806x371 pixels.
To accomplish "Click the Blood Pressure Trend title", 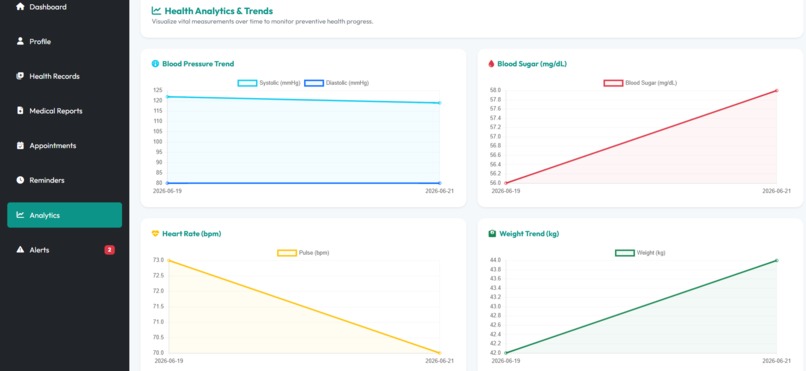I will pos(198,64).
